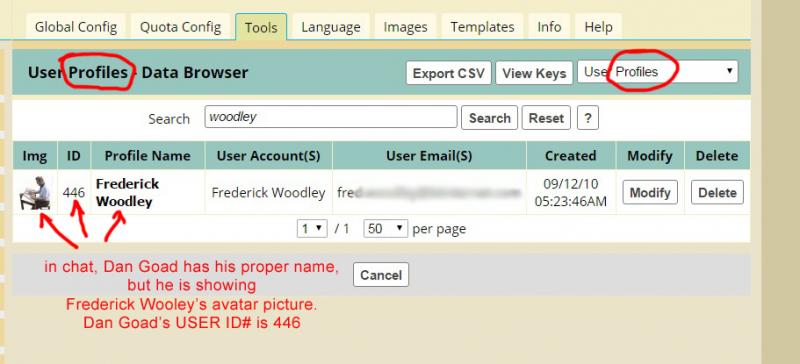This screenshot has height=364, width=800.
Task: Expand the page number dropdown
Action: (x=312, y=229)
